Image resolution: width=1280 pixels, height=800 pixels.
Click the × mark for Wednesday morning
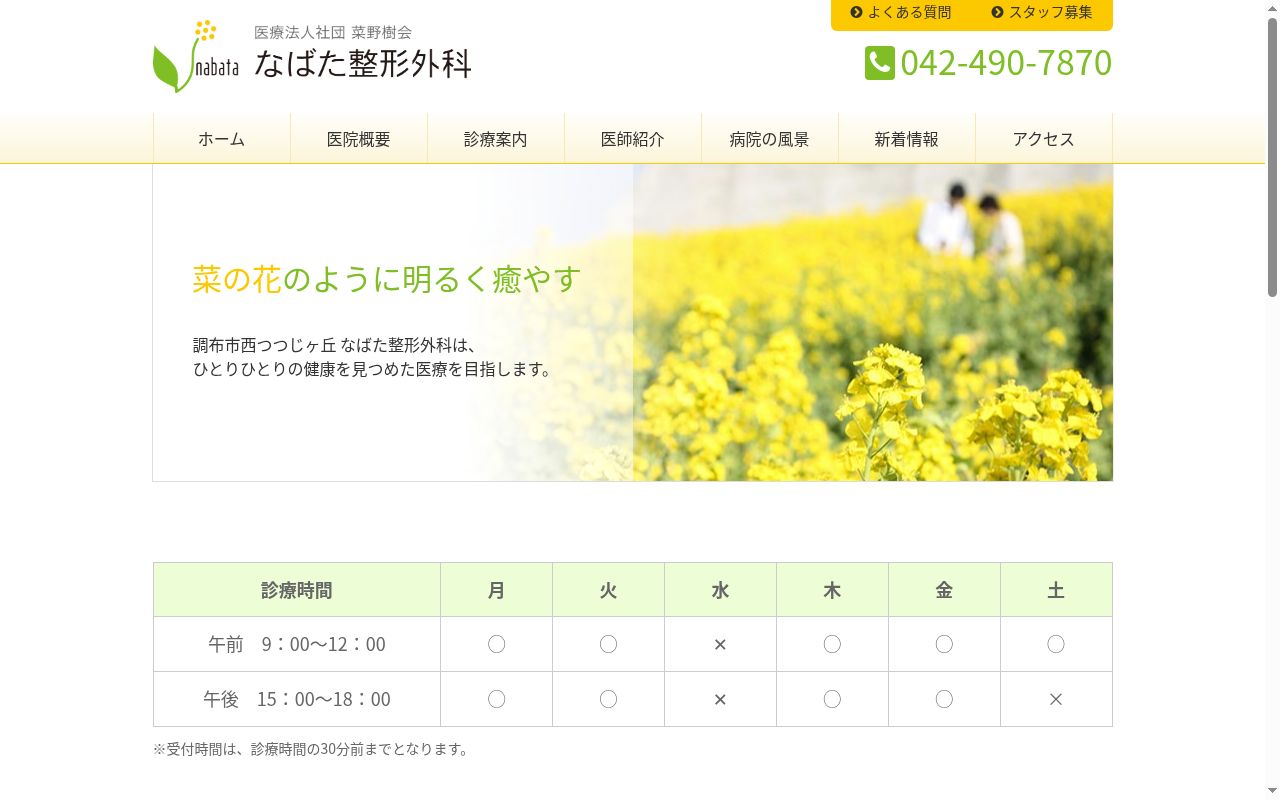720,645
